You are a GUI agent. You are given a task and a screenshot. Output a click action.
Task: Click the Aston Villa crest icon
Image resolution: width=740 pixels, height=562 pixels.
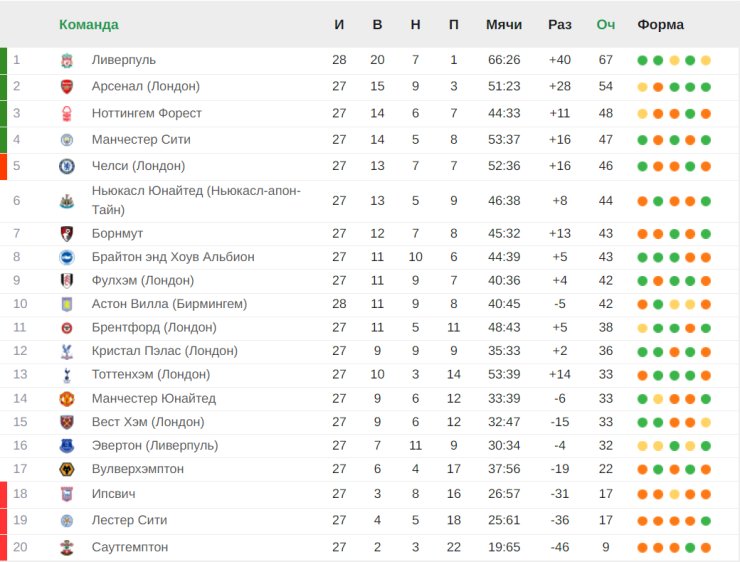tap(67, 304)
